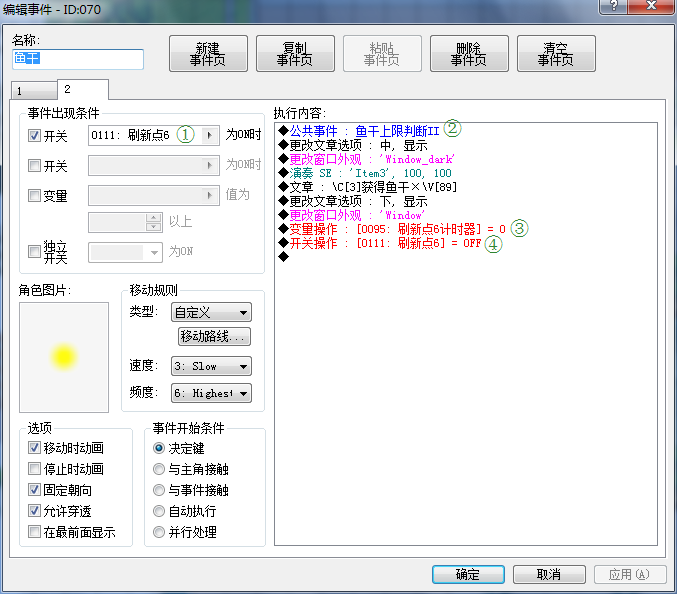
Task: Enable the second 开关 condition checkbox
Action: click(35, 166)
